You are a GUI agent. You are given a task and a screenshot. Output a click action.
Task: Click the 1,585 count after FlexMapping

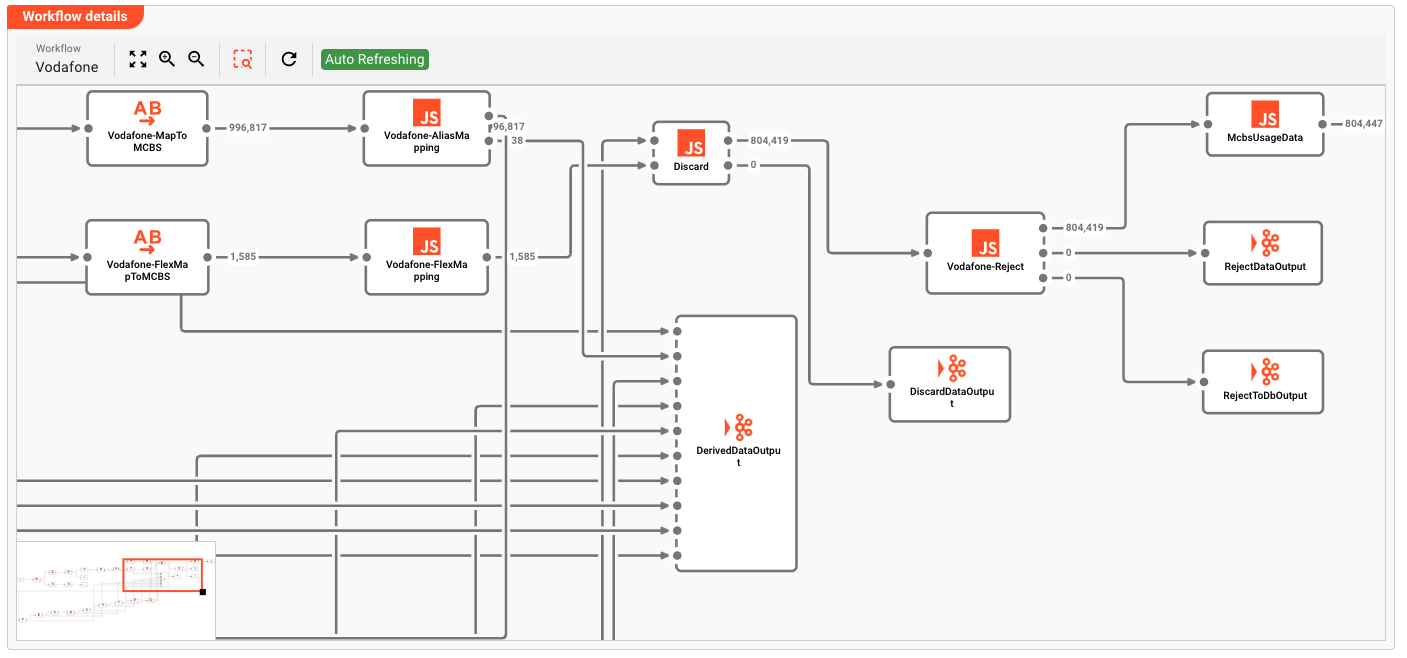[522, 257]
